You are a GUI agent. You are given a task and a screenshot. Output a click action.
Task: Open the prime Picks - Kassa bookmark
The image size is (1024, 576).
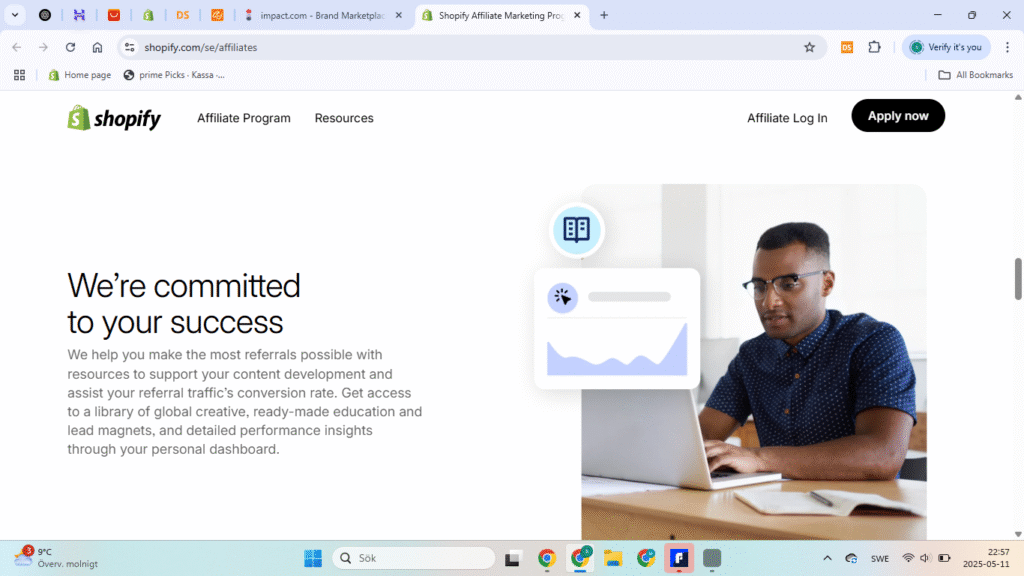coord(174,75)
